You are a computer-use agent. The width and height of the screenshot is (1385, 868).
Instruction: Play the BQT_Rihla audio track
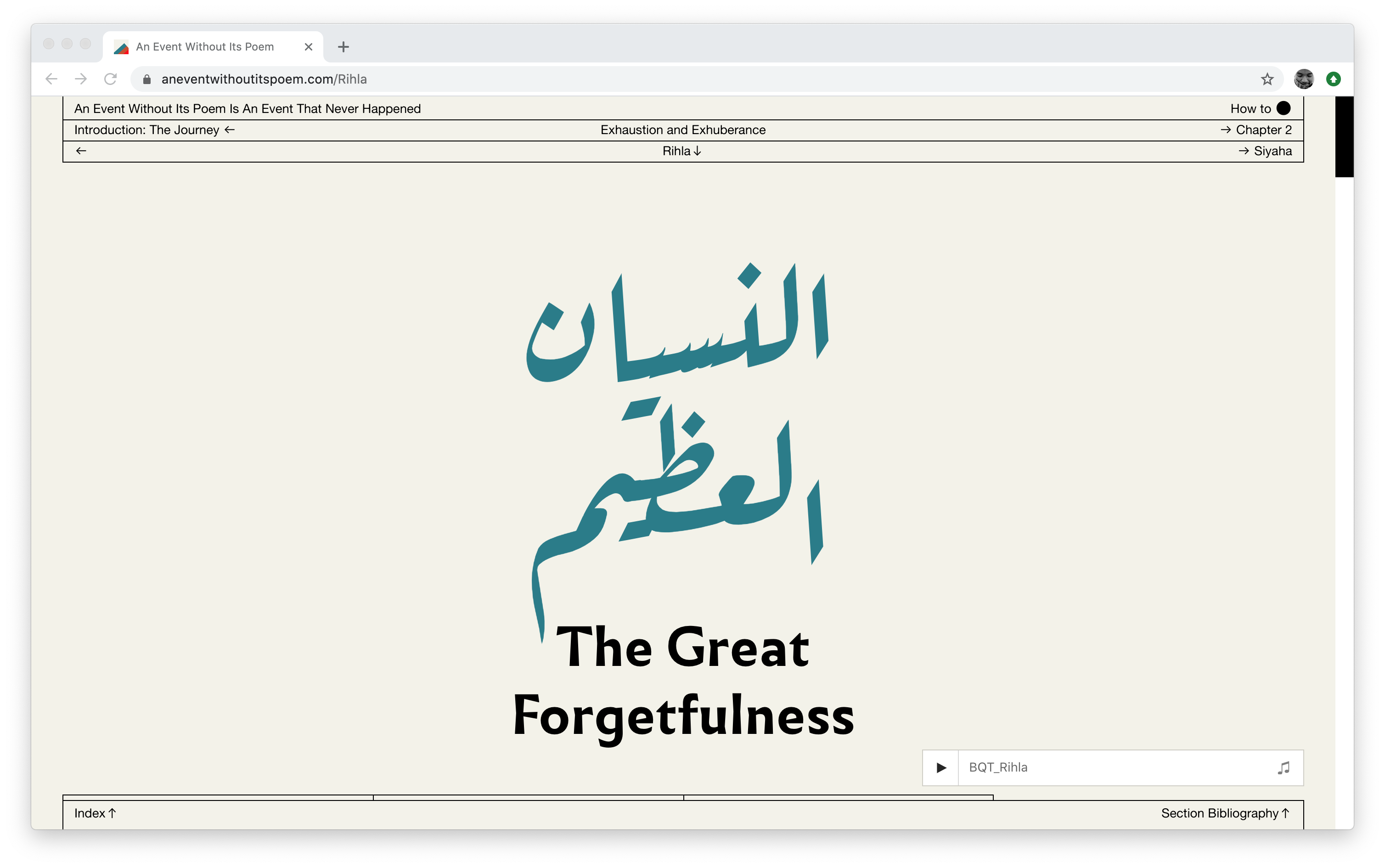coord(941,767)
